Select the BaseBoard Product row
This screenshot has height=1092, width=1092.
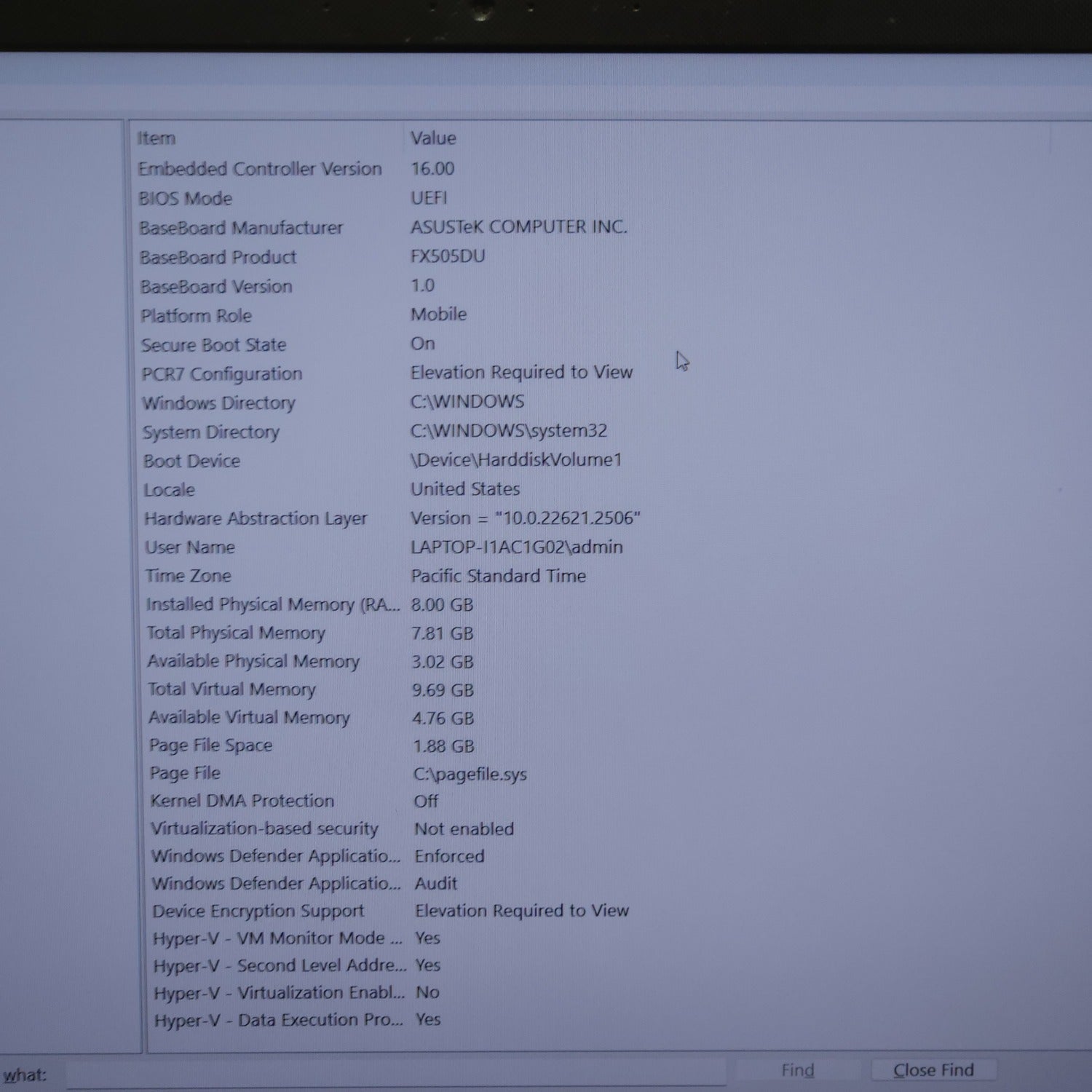coord(218,257)
